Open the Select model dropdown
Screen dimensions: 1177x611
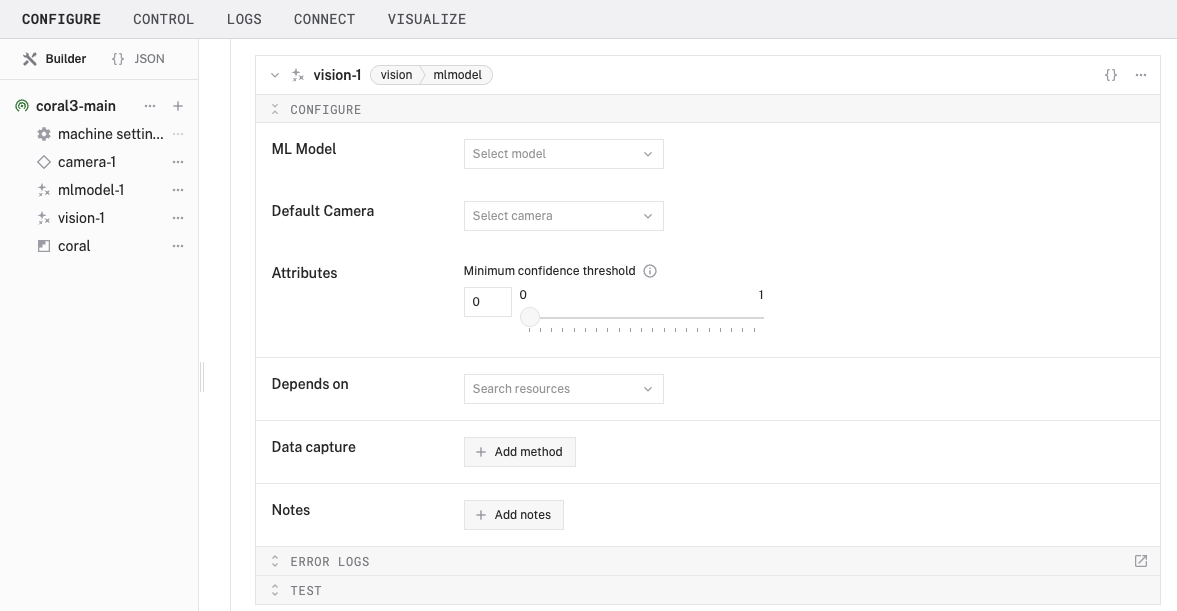(564, 154)
